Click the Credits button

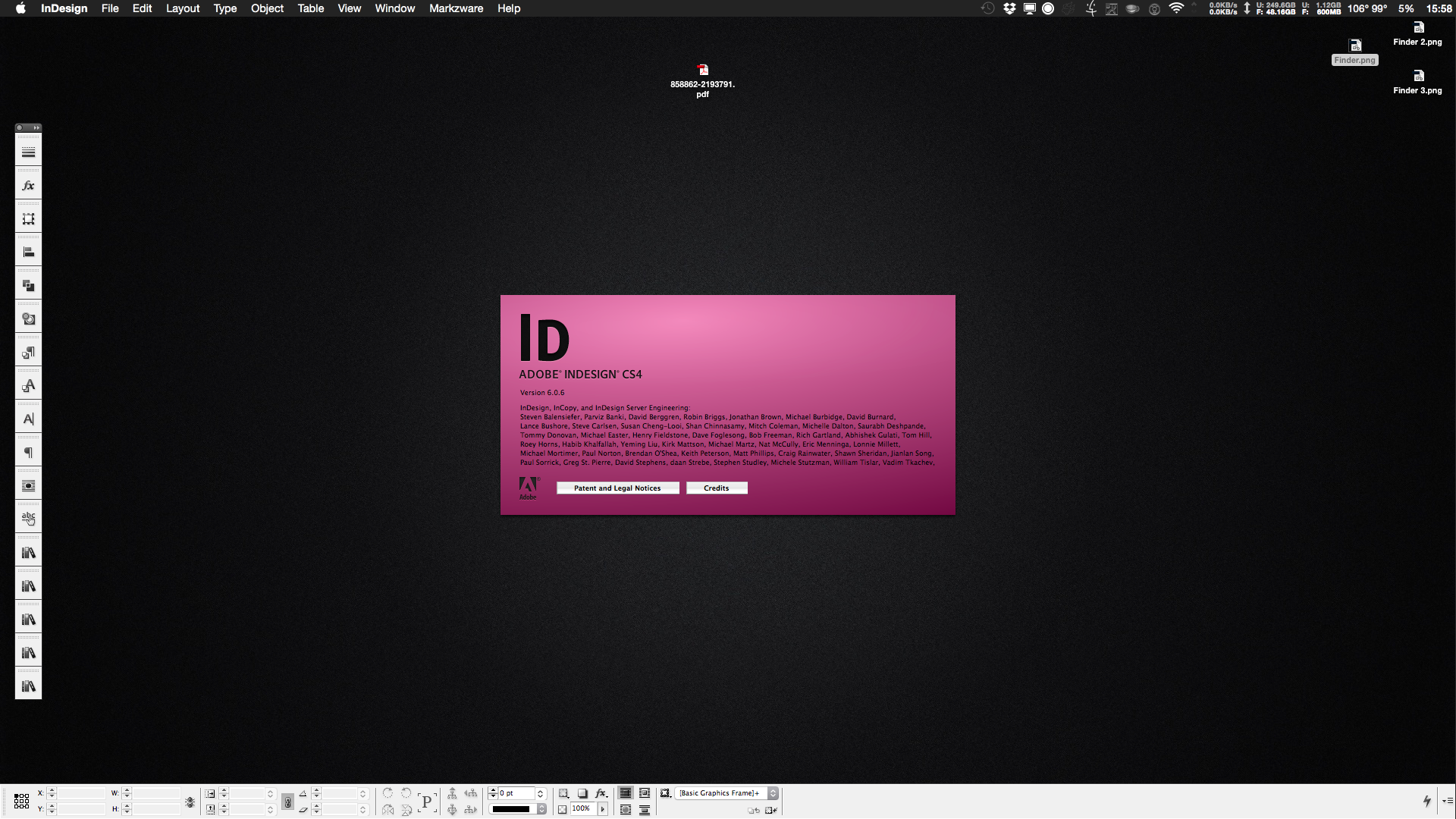pyautogui.click(x=716, y=488)
